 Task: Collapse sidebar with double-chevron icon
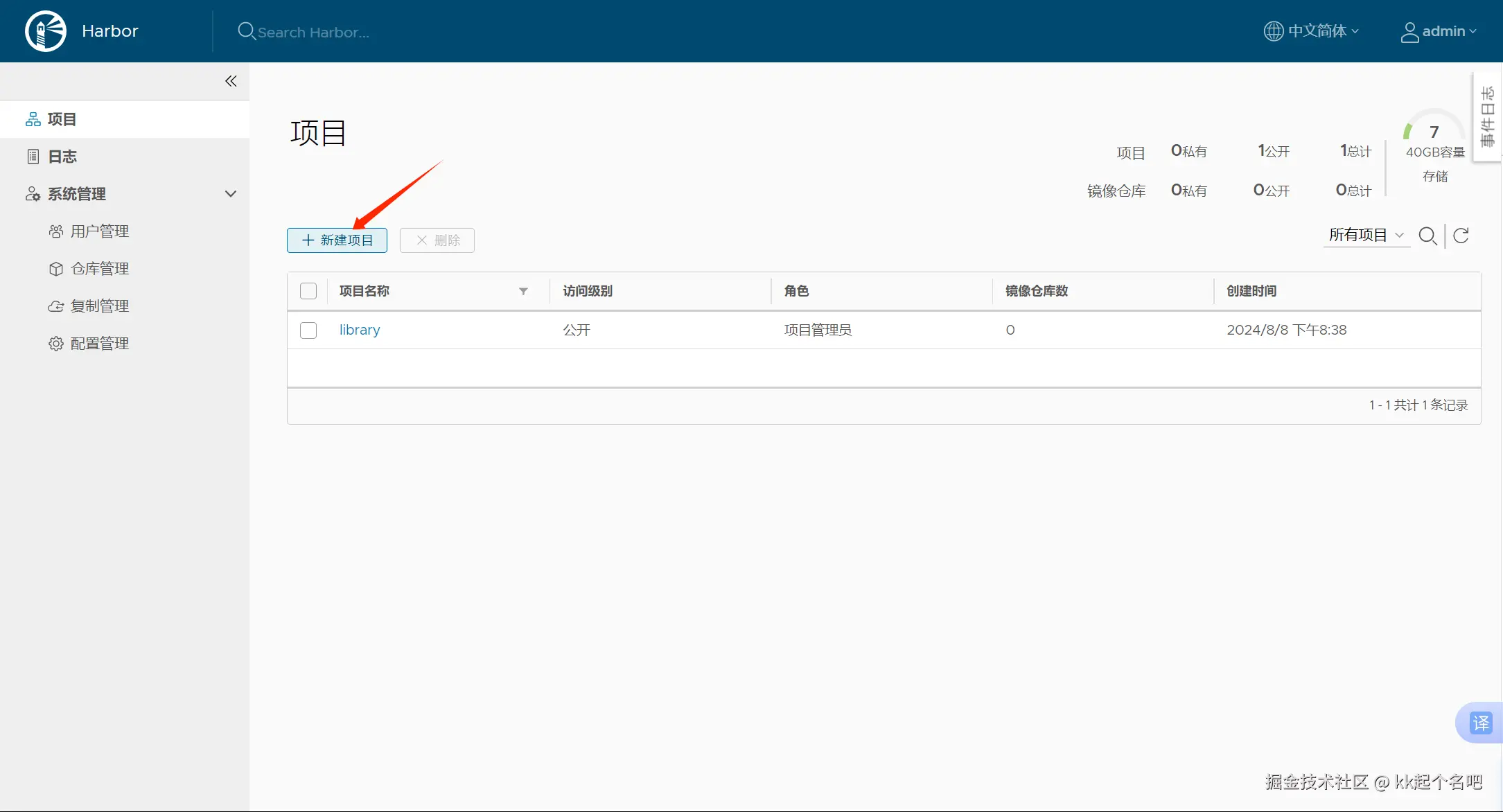[231, 81]
